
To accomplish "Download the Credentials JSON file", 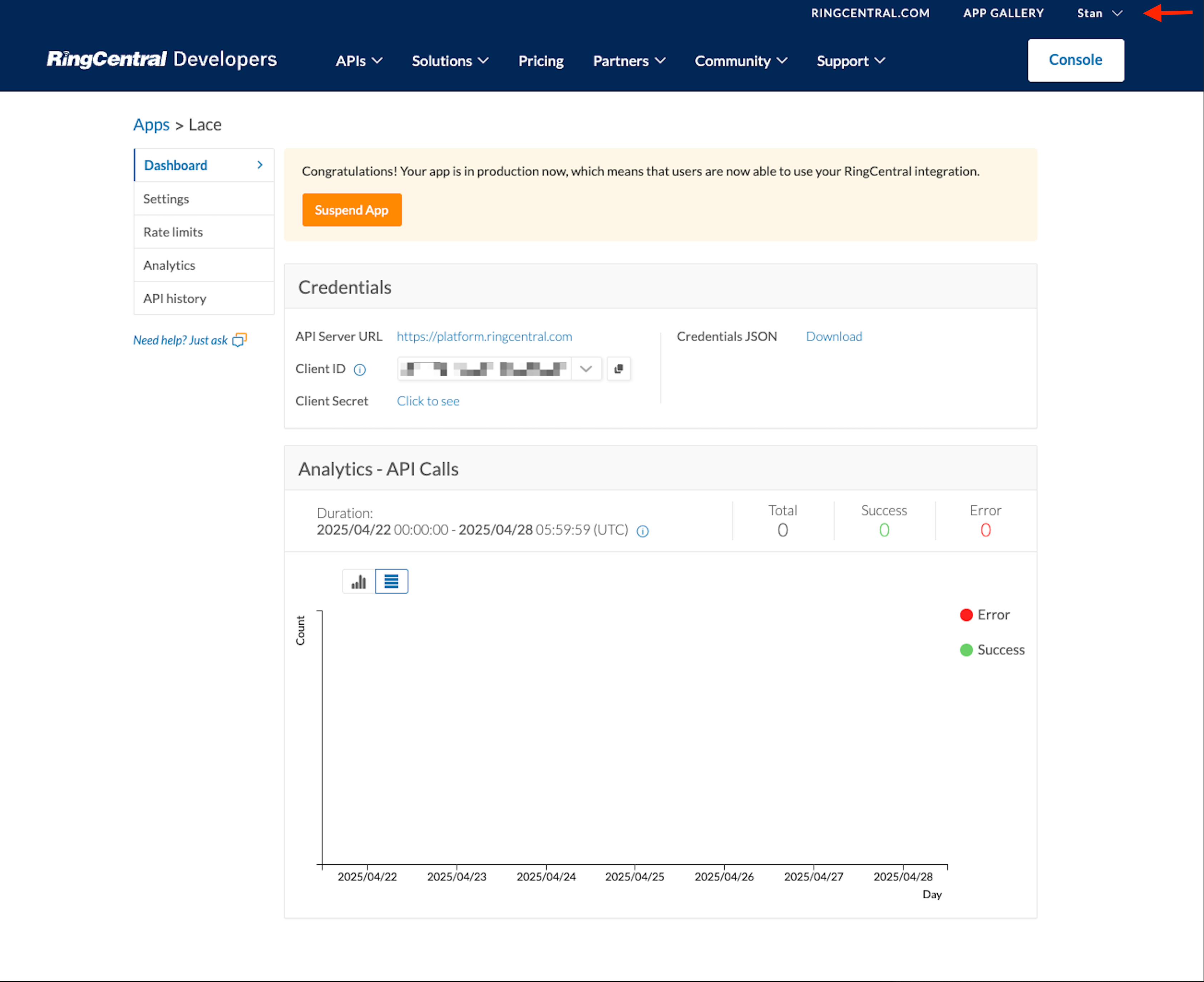I will coord(834,337).
